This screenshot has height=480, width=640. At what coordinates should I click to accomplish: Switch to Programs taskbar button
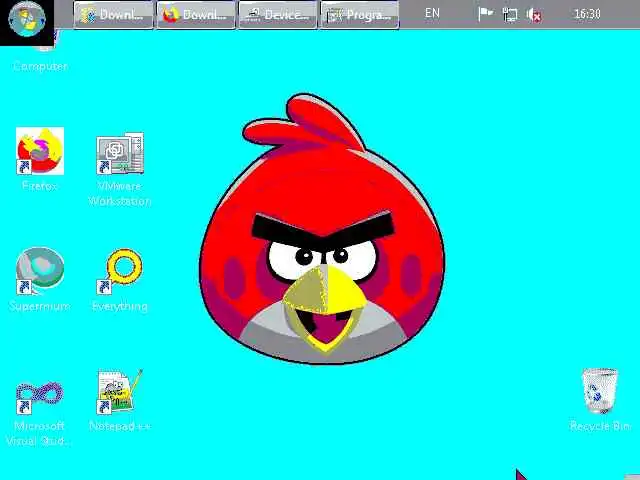(359, 15)
